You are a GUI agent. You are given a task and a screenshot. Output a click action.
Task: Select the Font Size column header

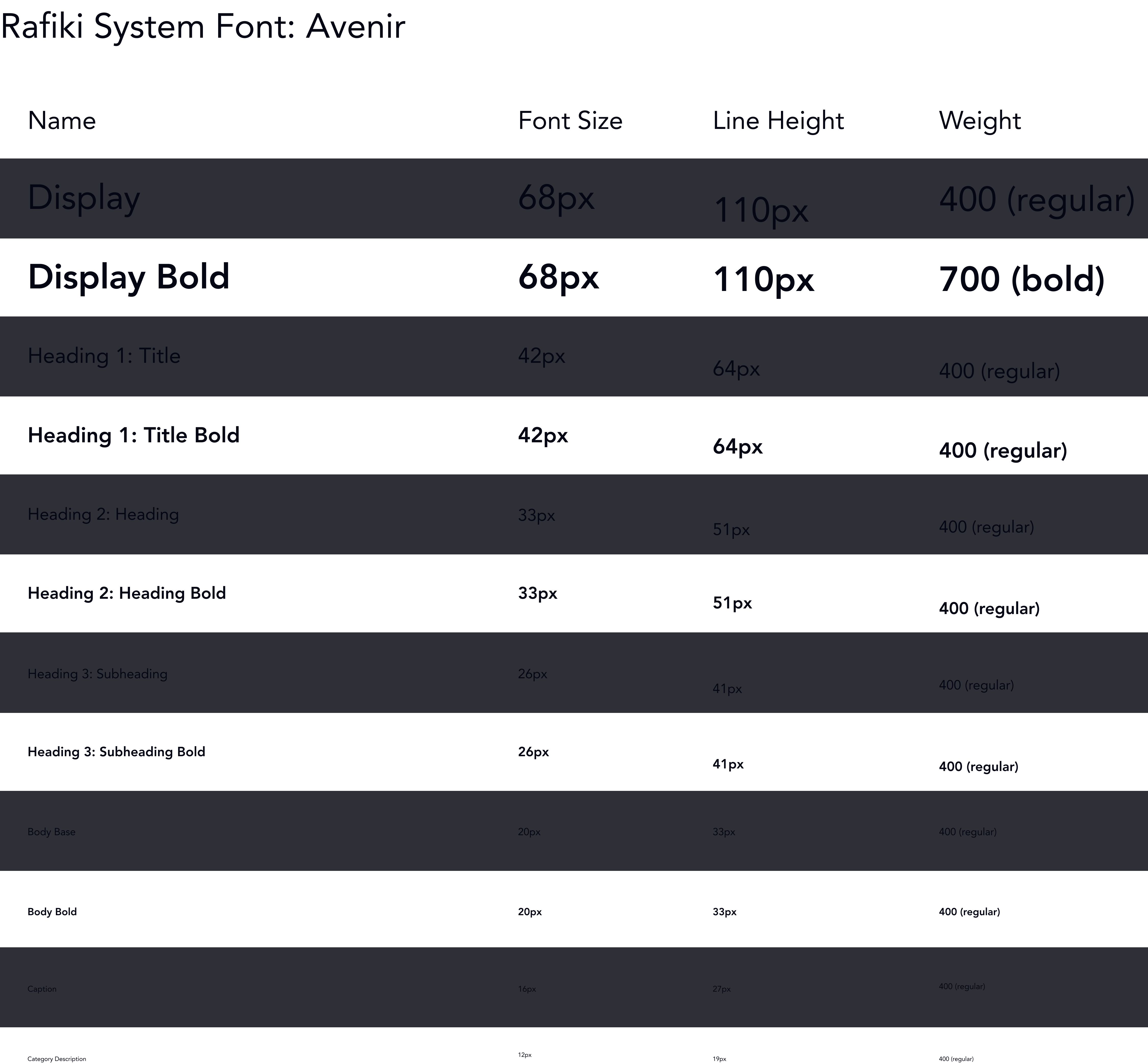(570, 121)
